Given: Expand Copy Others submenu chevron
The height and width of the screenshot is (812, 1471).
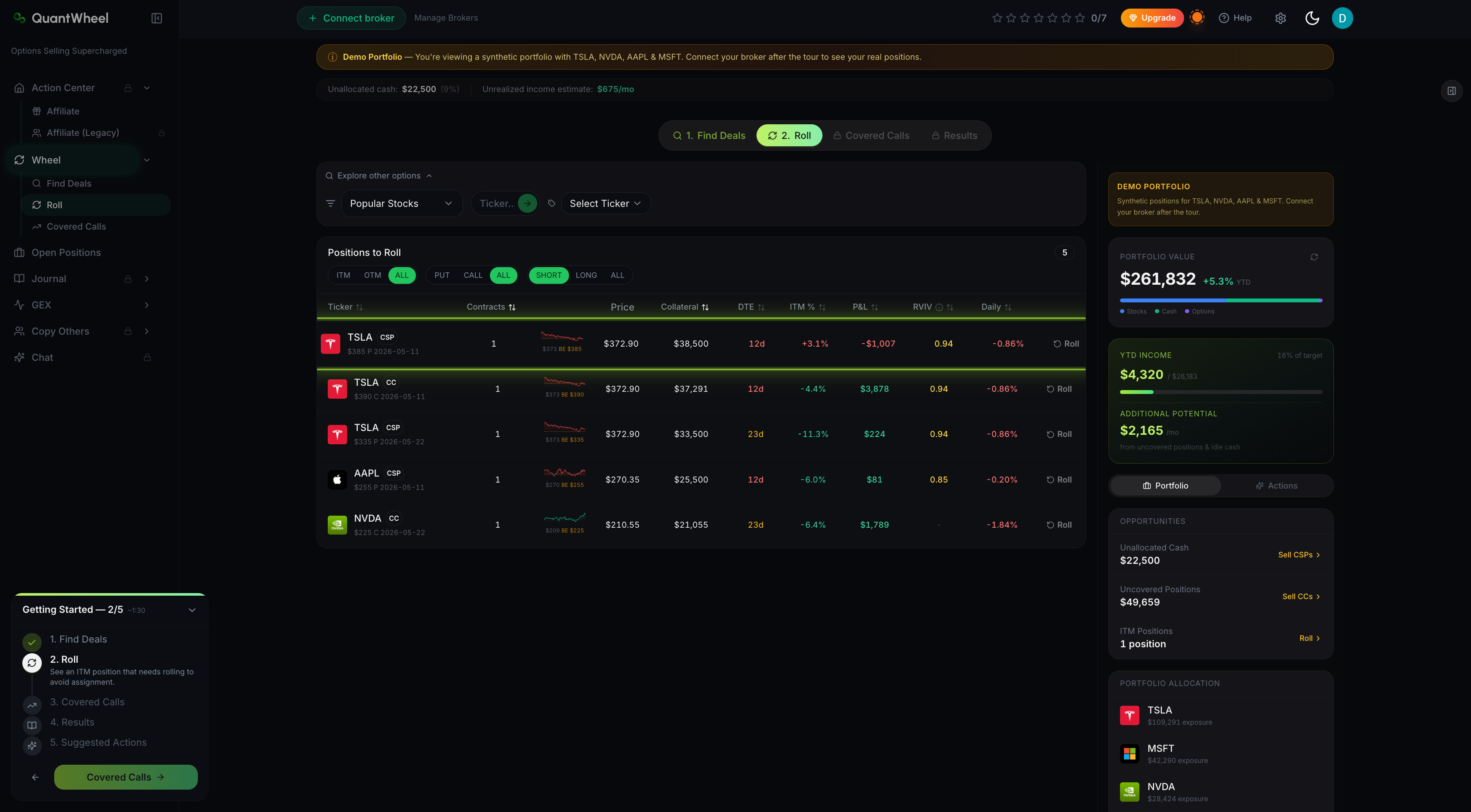Looking at the screenshot, I should [147, 331].
